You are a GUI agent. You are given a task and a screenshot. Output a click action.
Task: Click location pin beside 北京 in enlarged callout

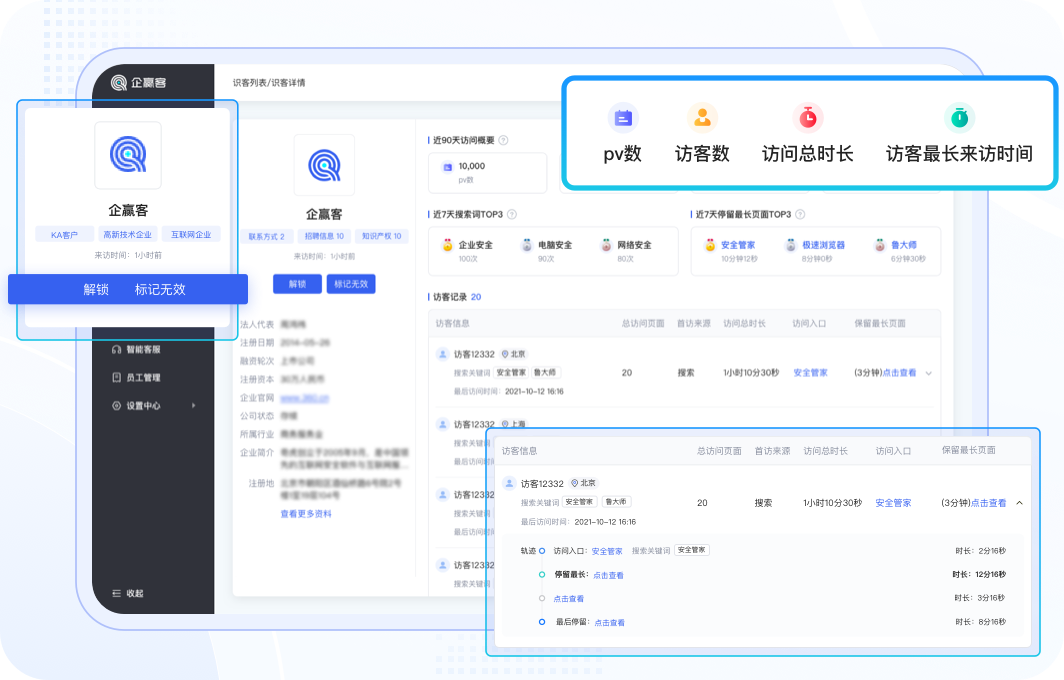tap(575, 483)
